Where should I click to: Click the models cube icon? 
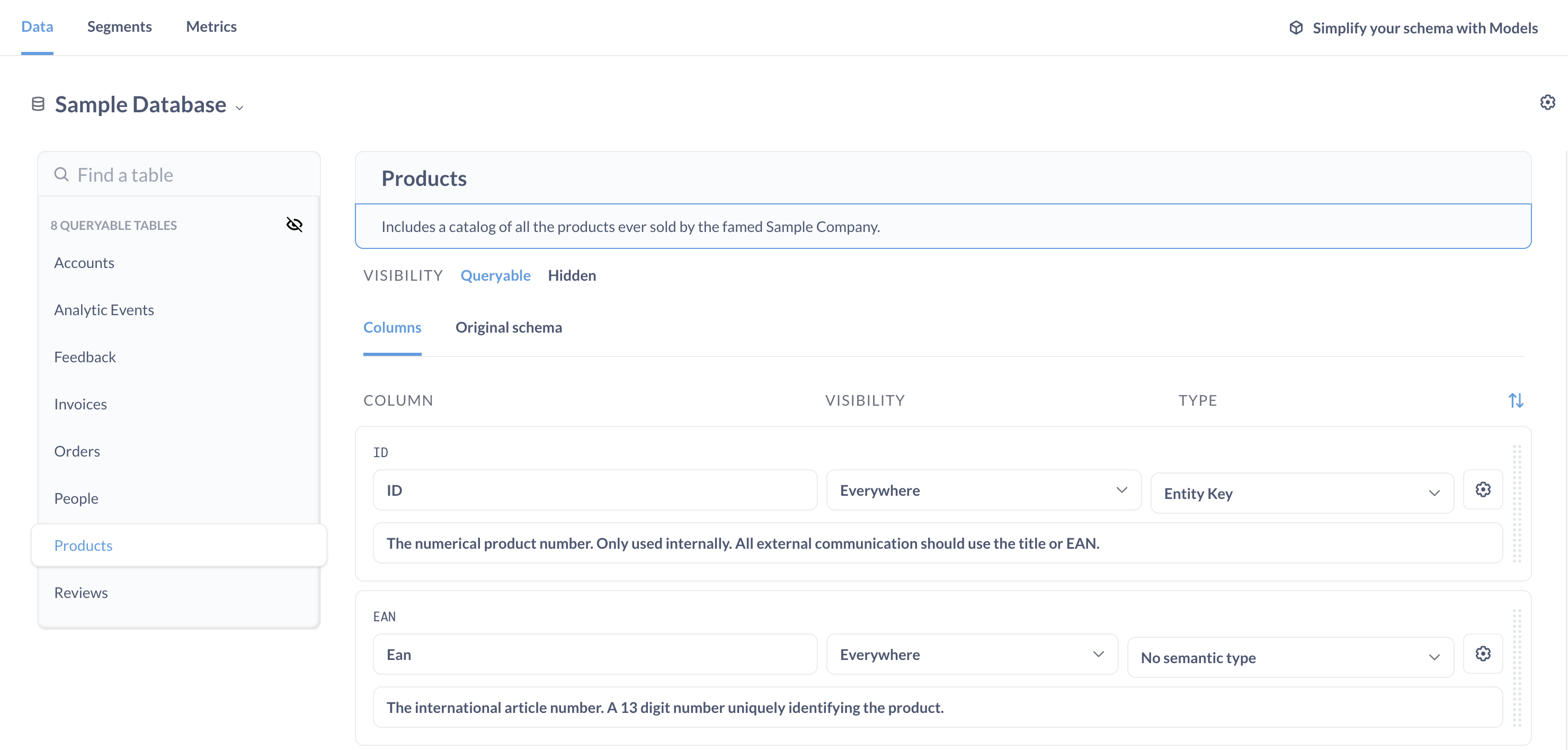click(1296, 28)
